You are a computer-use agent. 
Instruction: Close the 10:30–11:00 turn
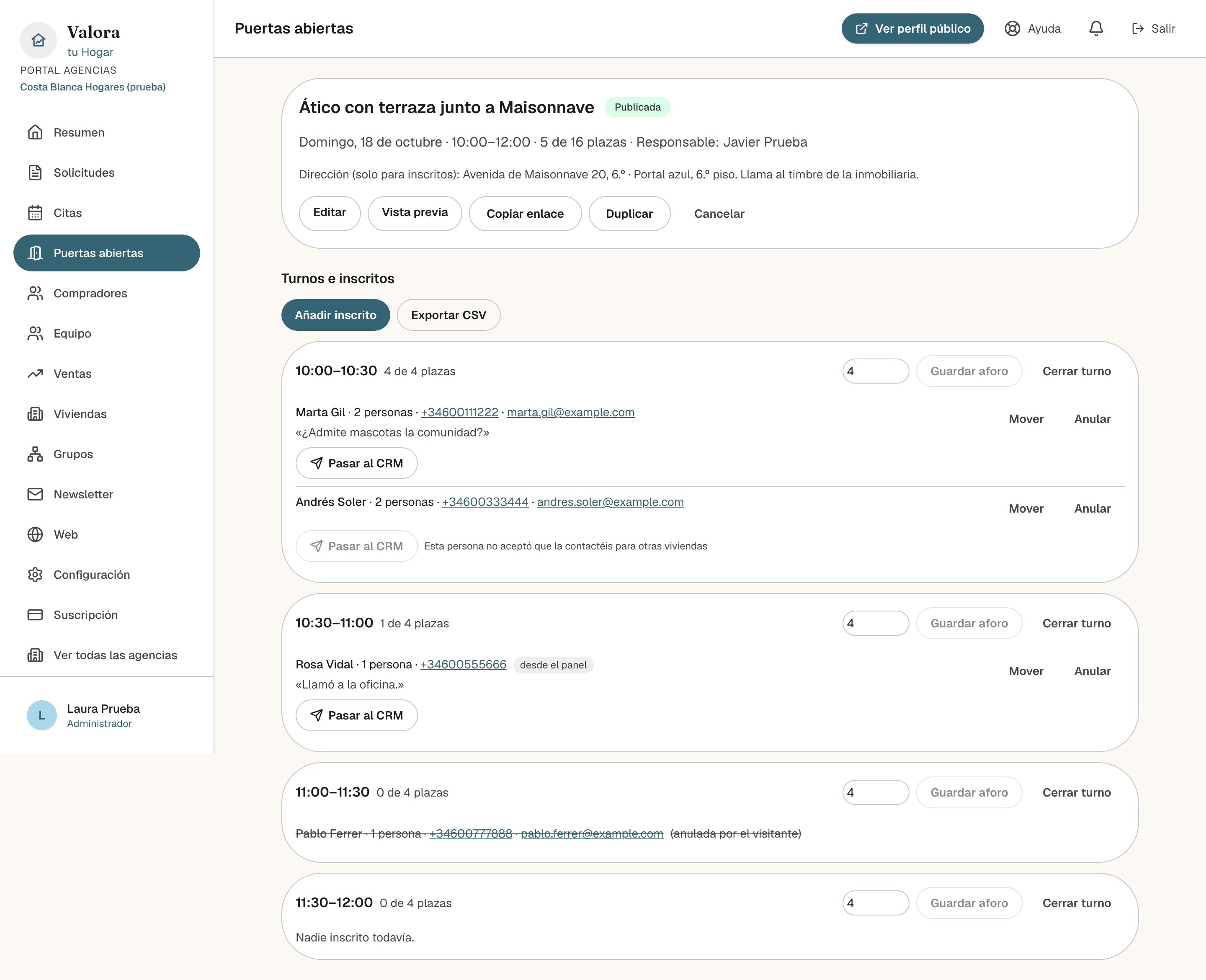[x=1076, y=623]
